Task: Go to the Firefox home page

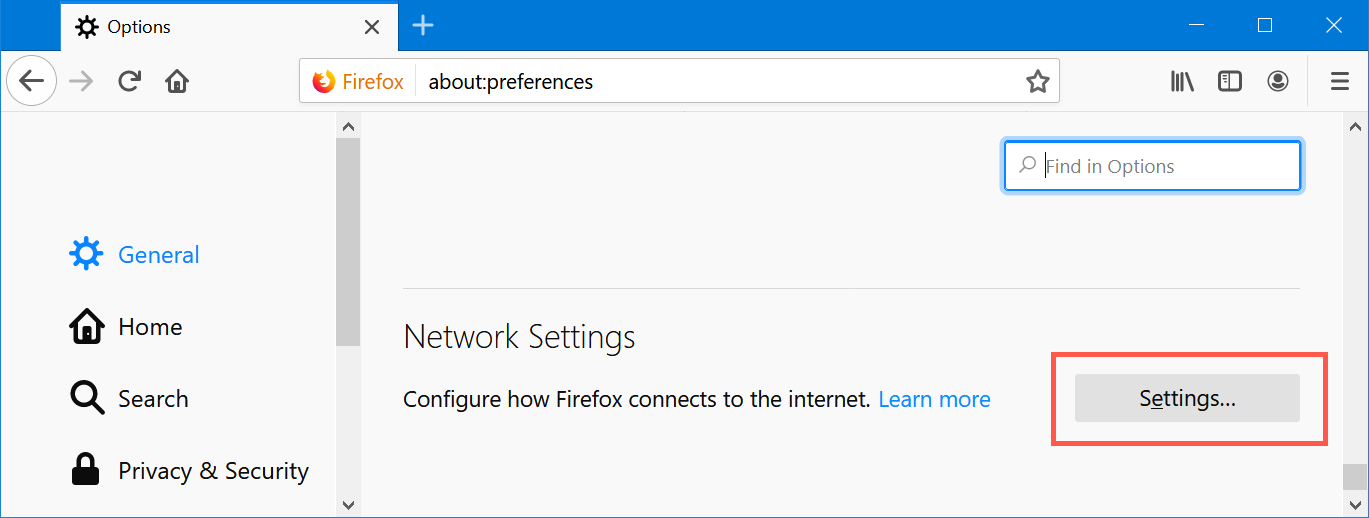Action: click(x=177, y=81)
